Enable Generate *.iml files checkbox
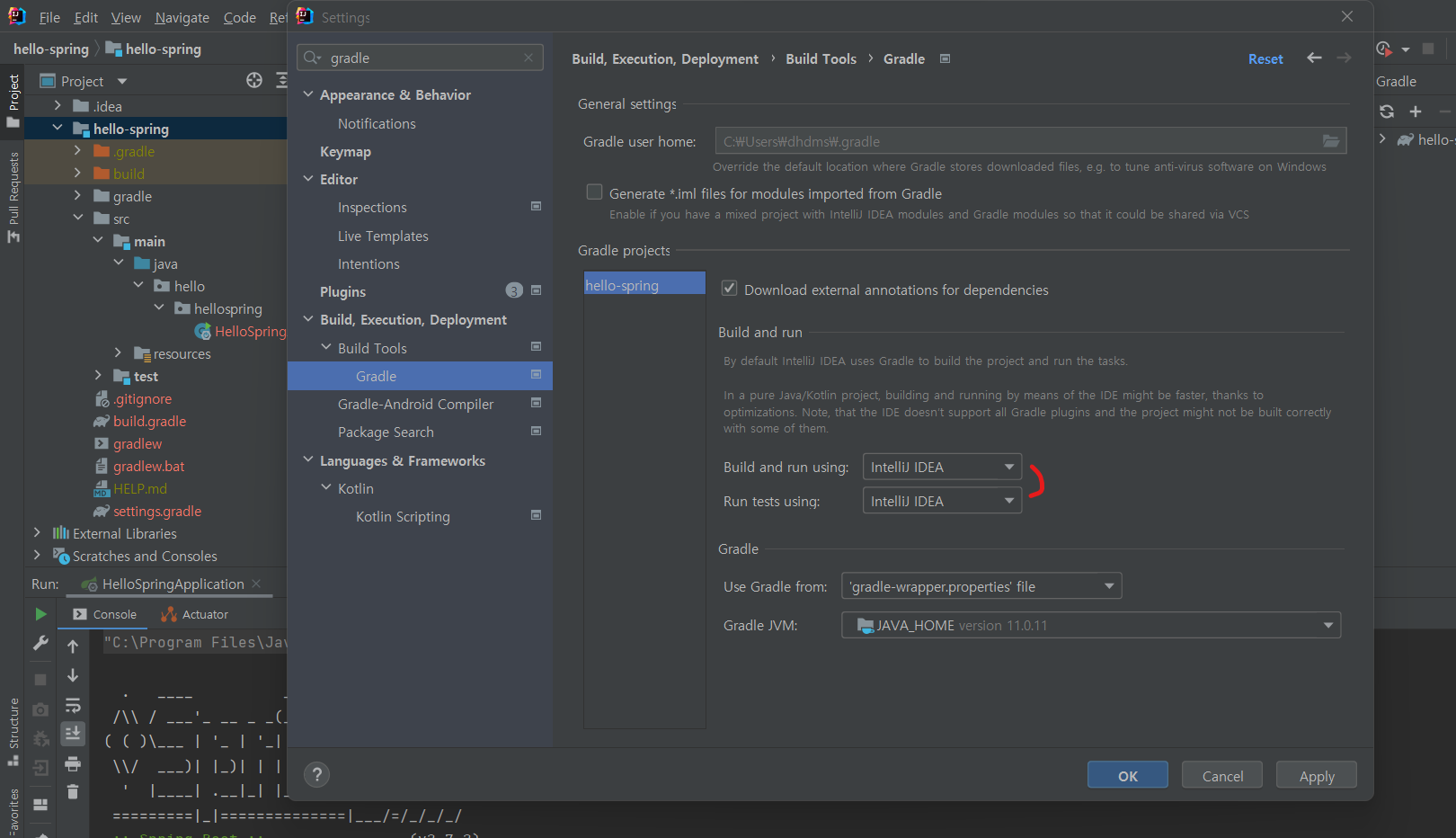 [x=594, y=192]
